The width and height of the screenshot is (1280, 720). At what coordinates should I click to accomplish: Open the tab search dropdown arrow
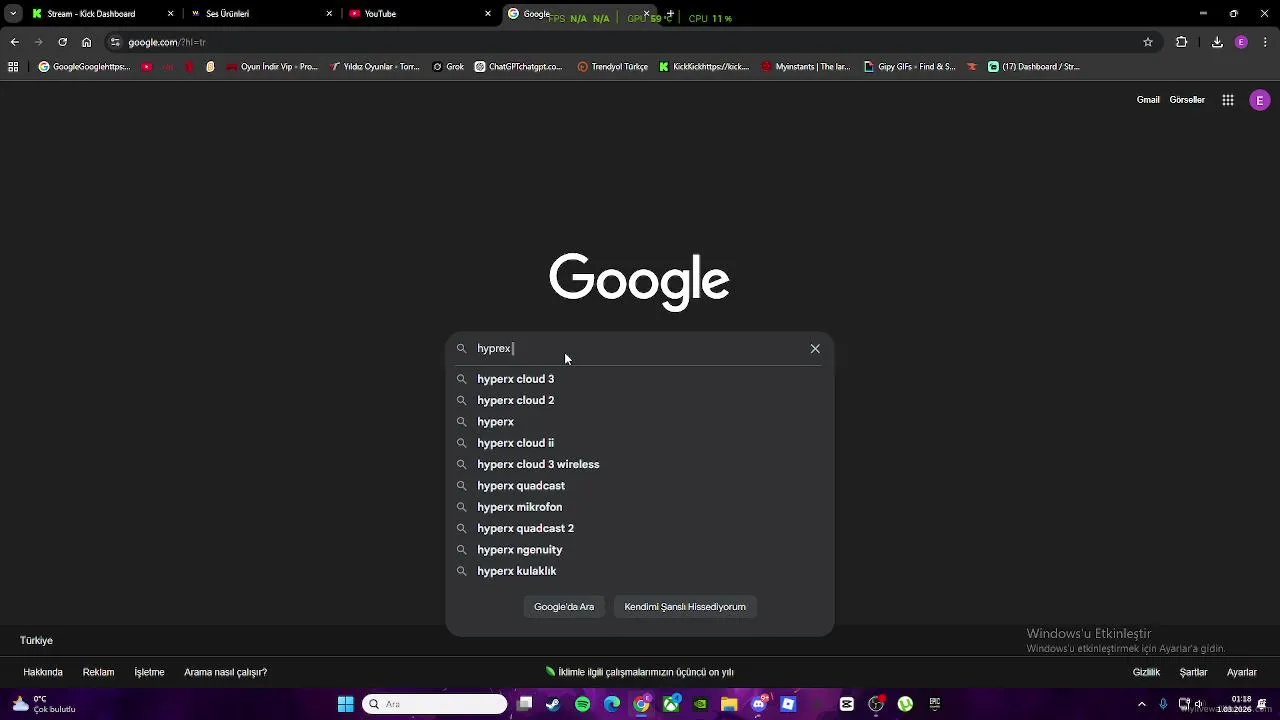(x=12, y=14)
